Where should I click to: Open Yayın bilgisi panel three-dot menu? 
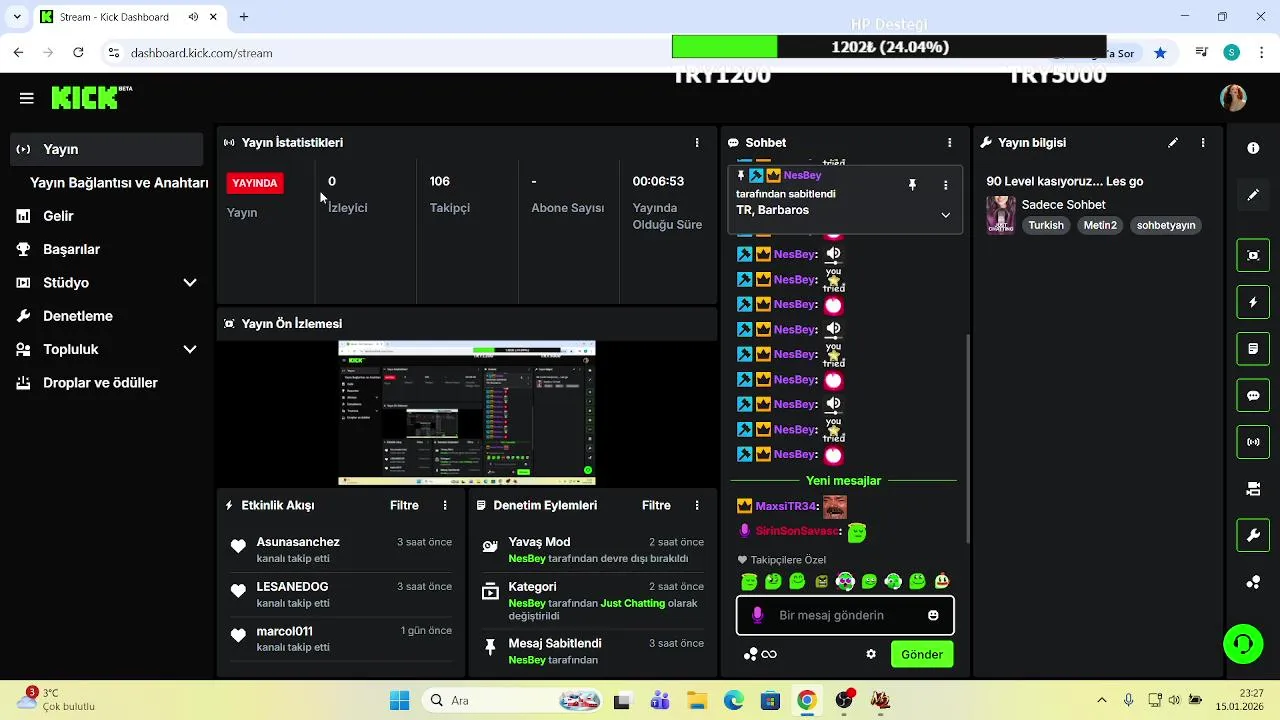(x=1203, y=143)
